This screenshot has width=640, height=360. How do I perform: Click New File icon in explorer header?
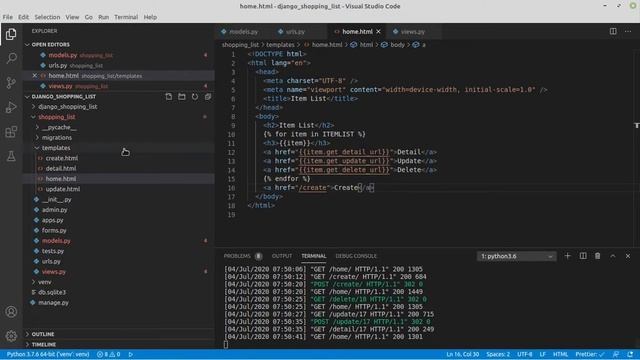[x=169, y=97]
